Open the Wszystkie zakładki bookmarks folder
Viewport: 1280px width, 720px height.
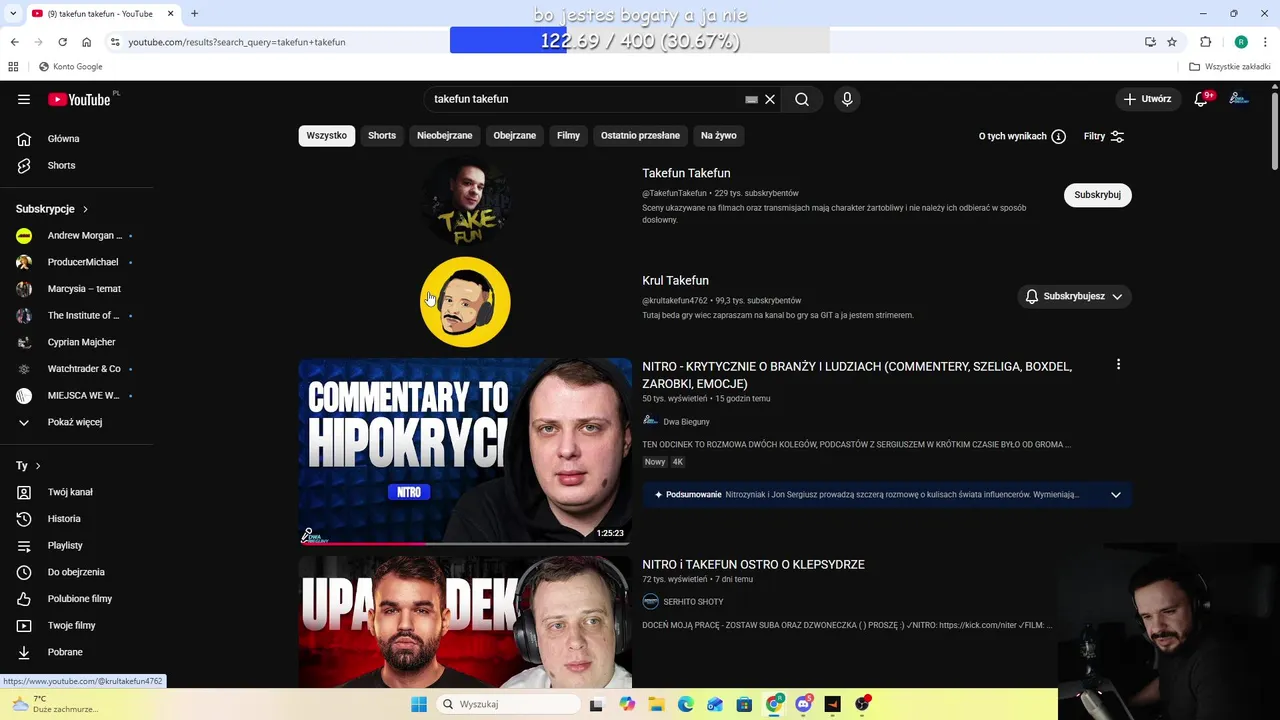(1230, 67)
